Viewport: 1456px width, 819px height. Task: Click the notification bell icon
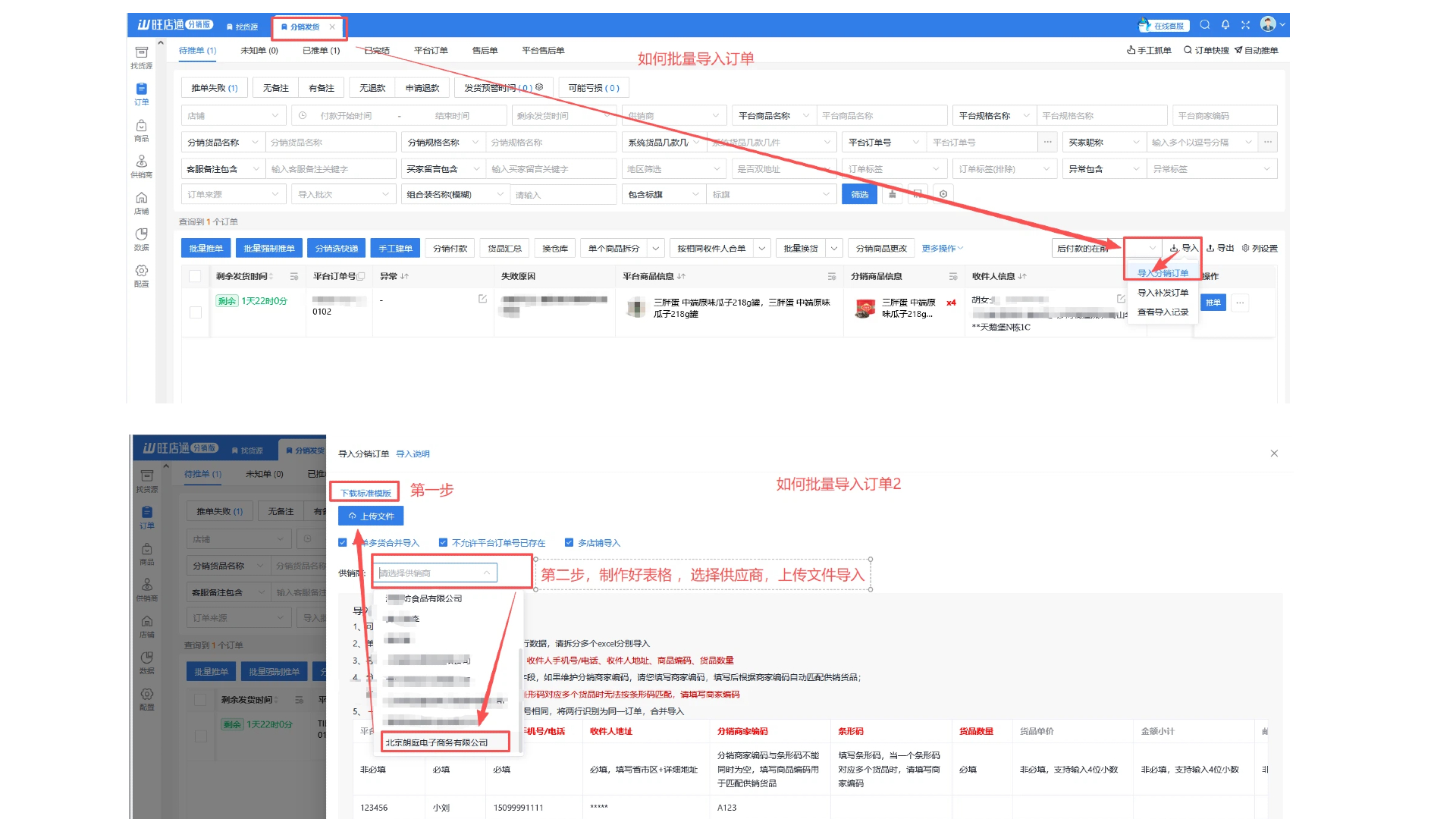pos(1225,25)
